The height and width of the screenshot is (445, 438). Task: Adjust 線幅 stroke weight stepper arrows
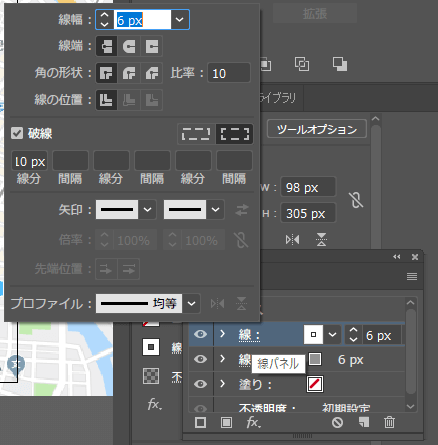pos(104,20)
